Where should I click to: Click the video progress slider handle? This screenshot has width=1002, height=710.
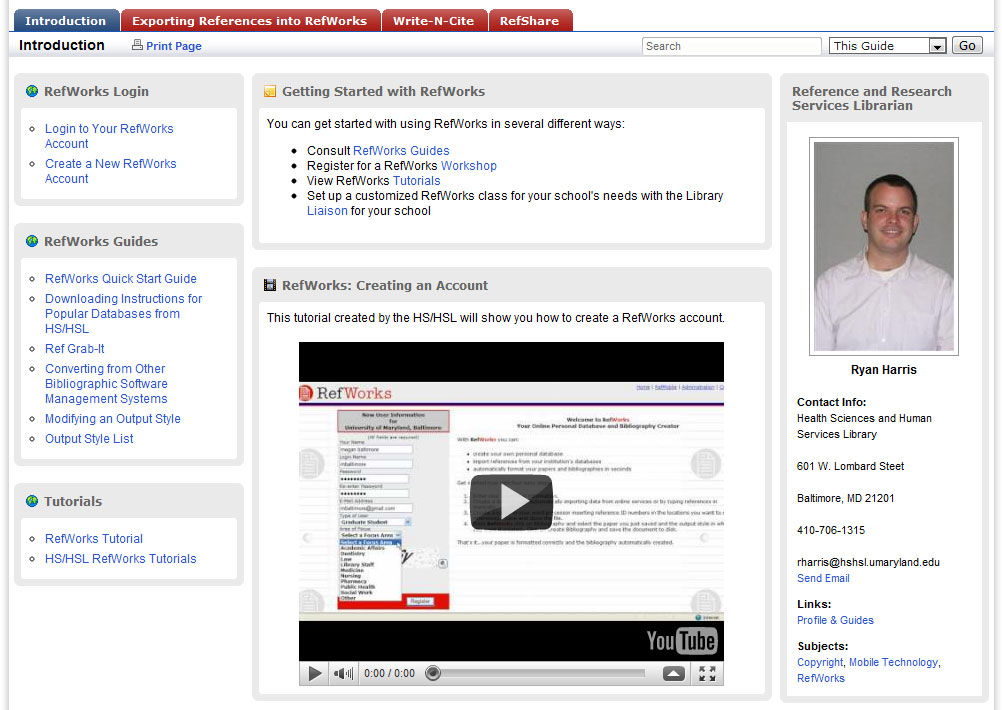[433, 674]
